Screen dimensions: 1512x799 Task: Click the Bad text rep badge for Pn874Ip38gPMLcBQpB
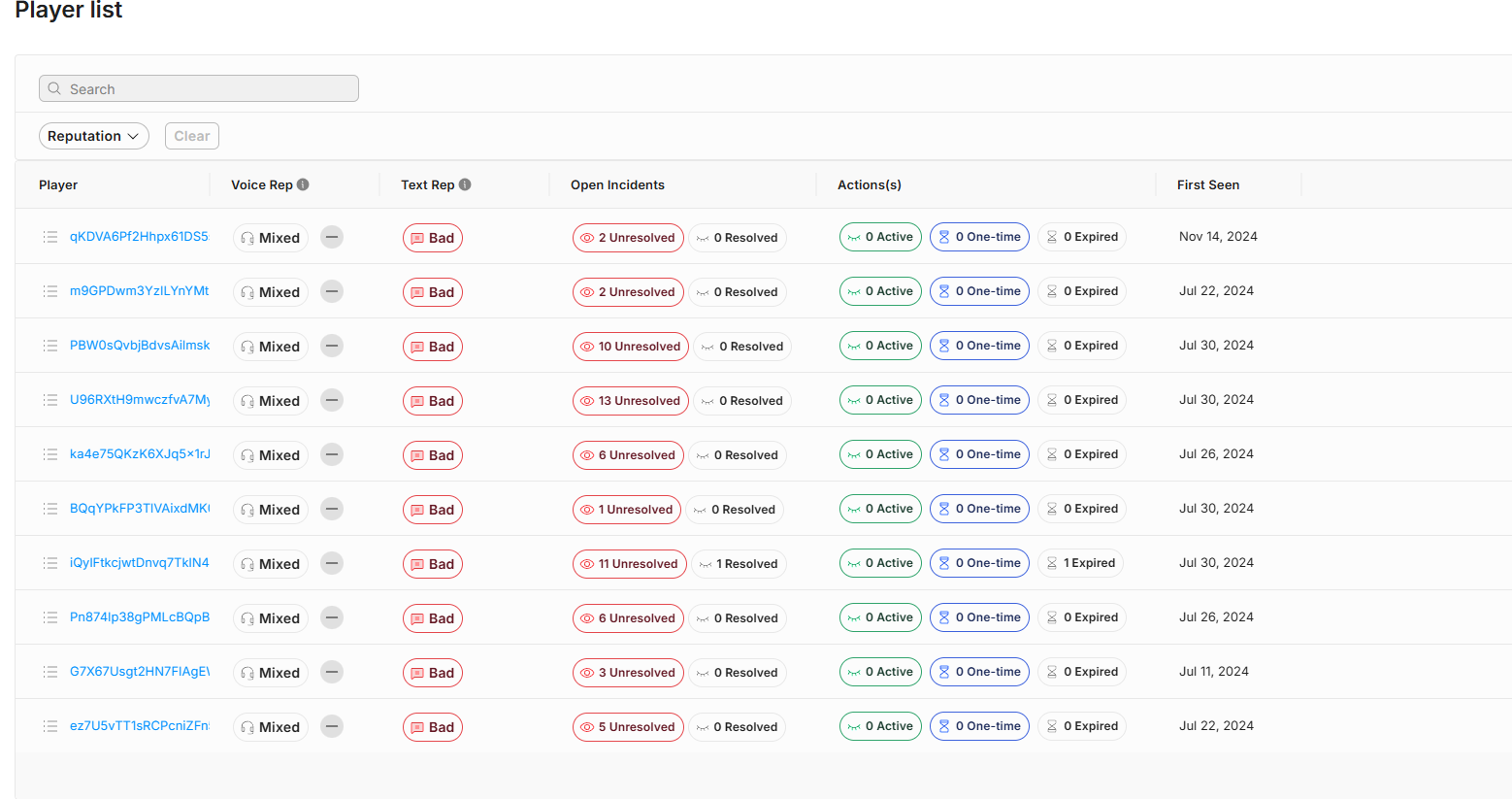coord(433,618)
